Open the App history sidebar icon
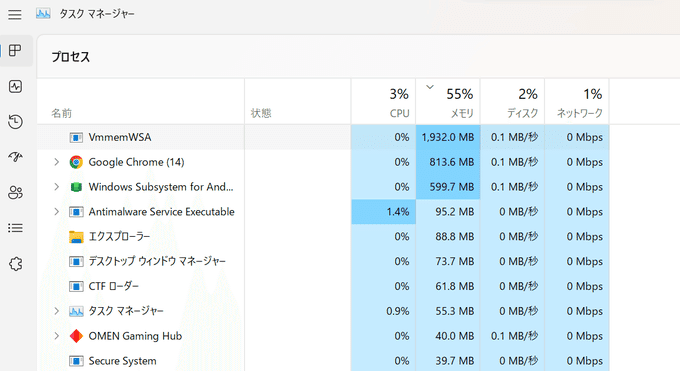 tap(15, 122)
